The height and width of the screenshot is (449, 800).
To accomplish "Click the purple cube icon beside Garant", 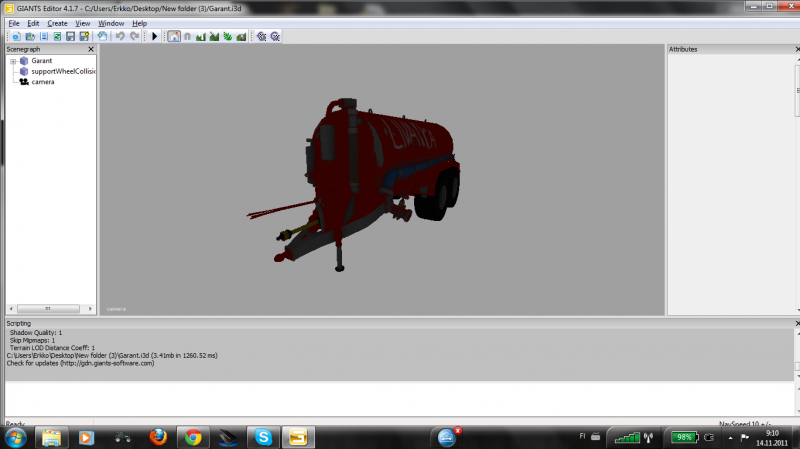I will [x=24, y=61].
